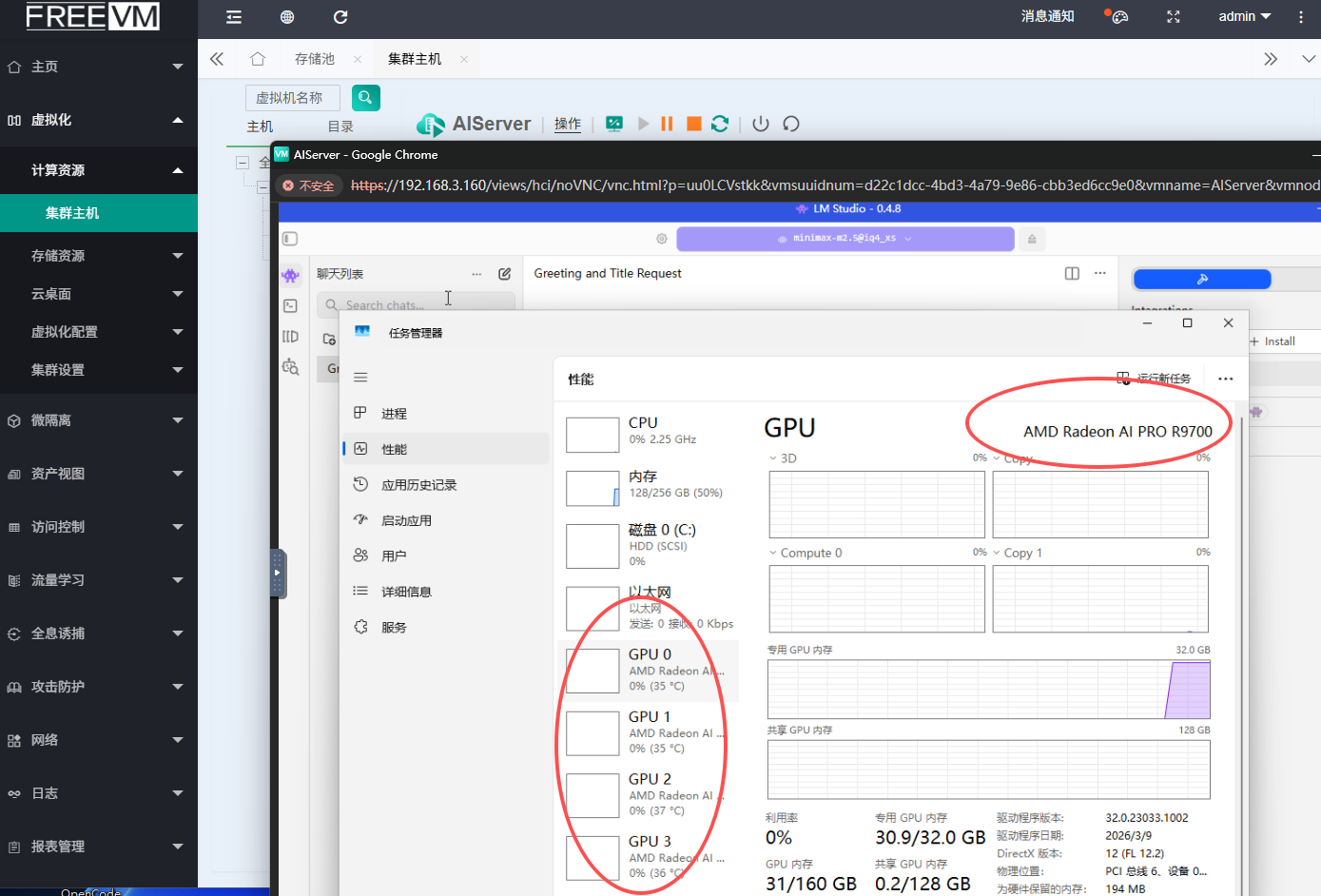The image size is (1321, 896).
Task: Eject the loaded model in LM Studio
Action: (x=1031, y=239)
